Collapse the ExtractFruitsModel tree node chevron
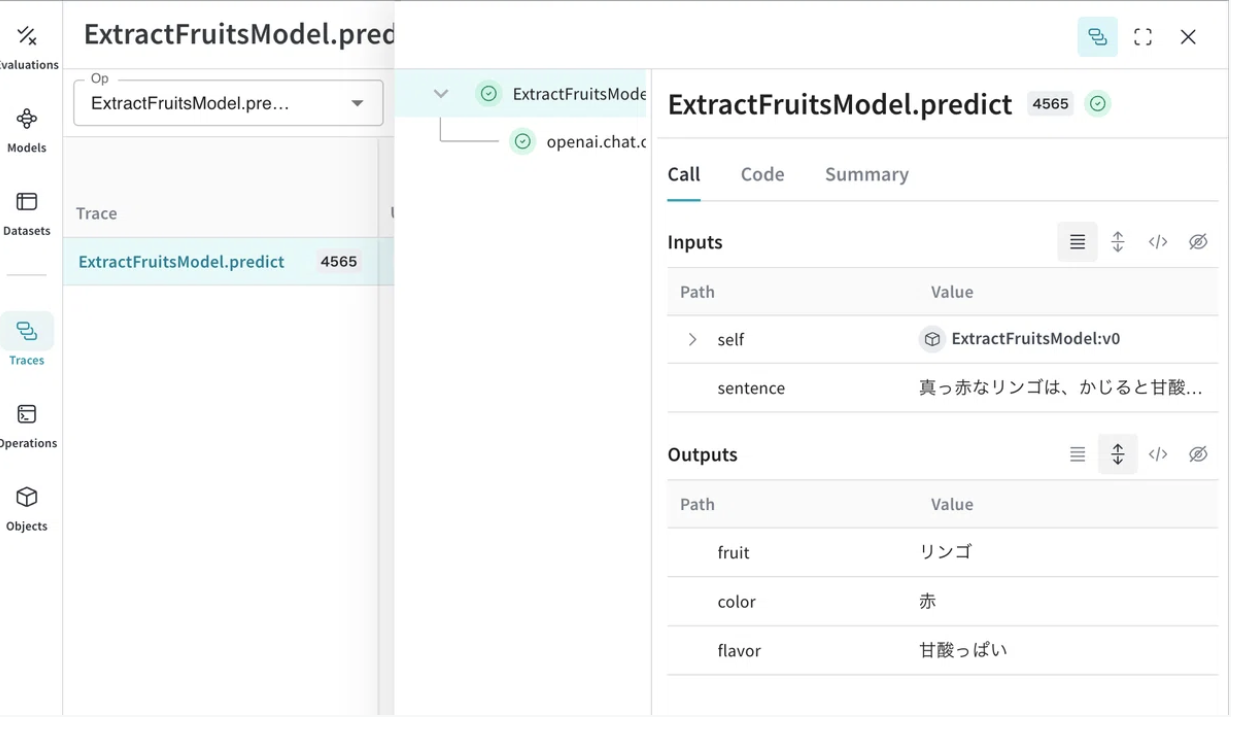The width and height of the screenshot is (1234, 746). coord(440,94)
